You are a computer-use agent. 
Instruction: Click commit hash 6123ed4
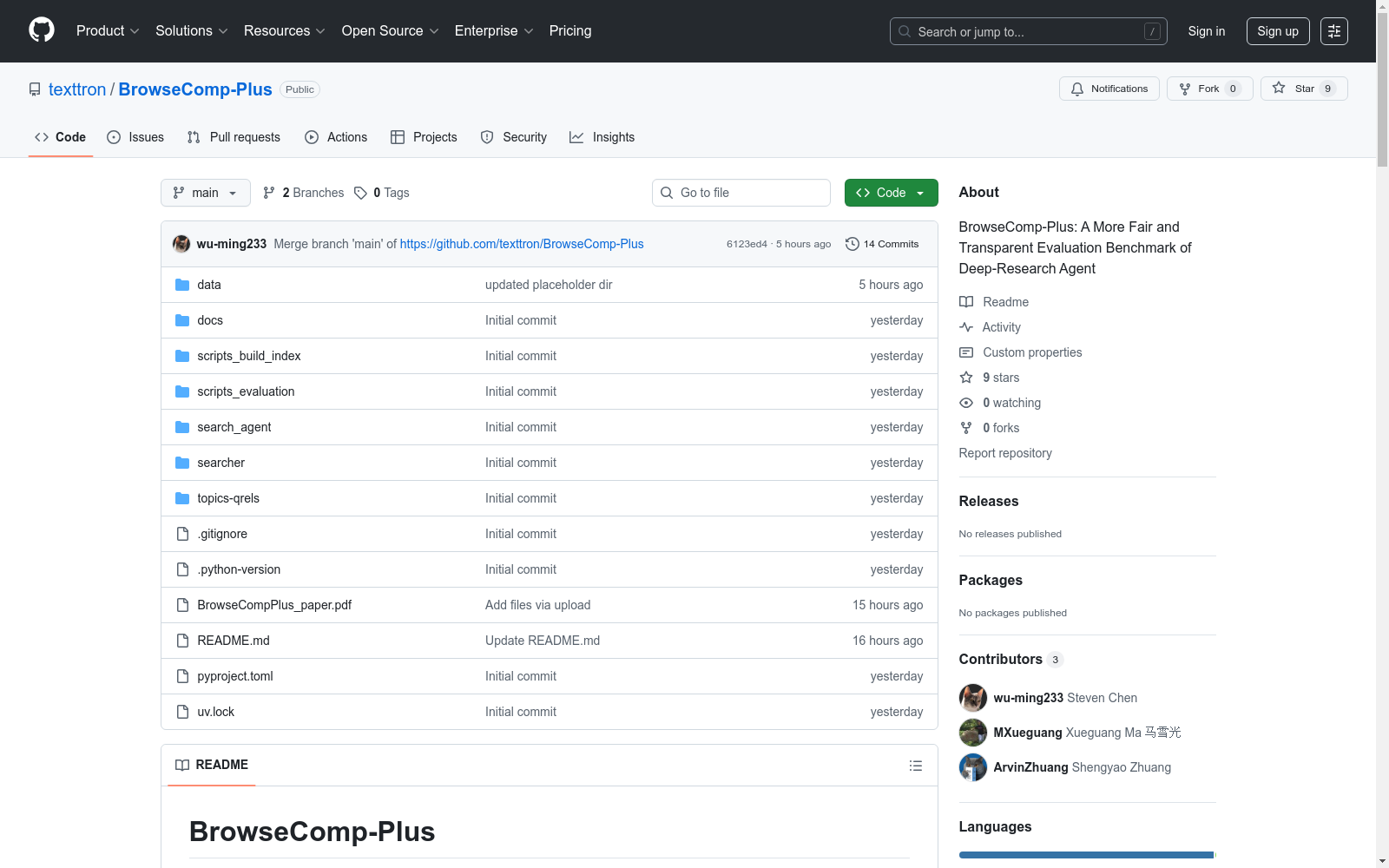(747, 244)
